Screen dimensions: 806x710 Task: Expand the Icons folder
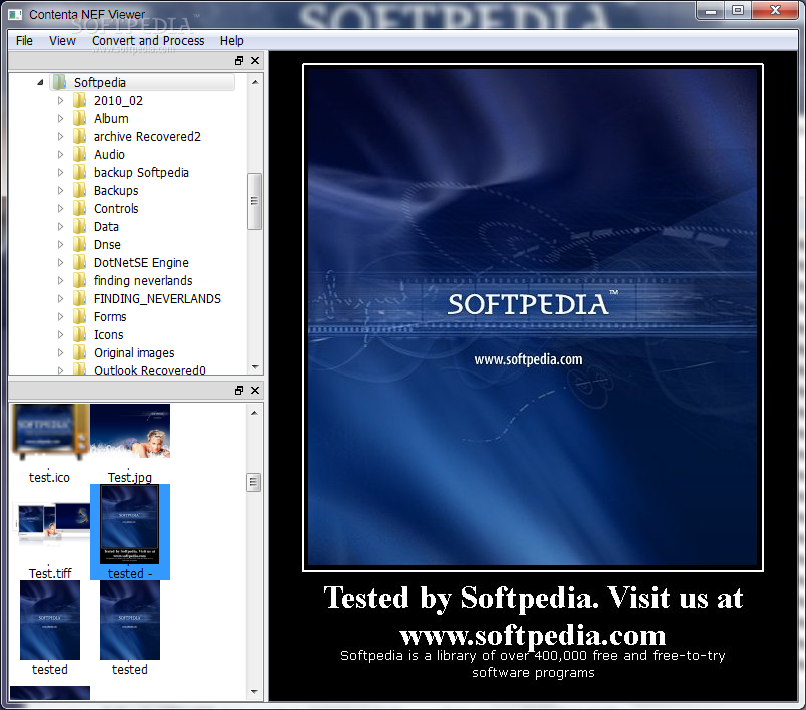click(x=60, y=334)
